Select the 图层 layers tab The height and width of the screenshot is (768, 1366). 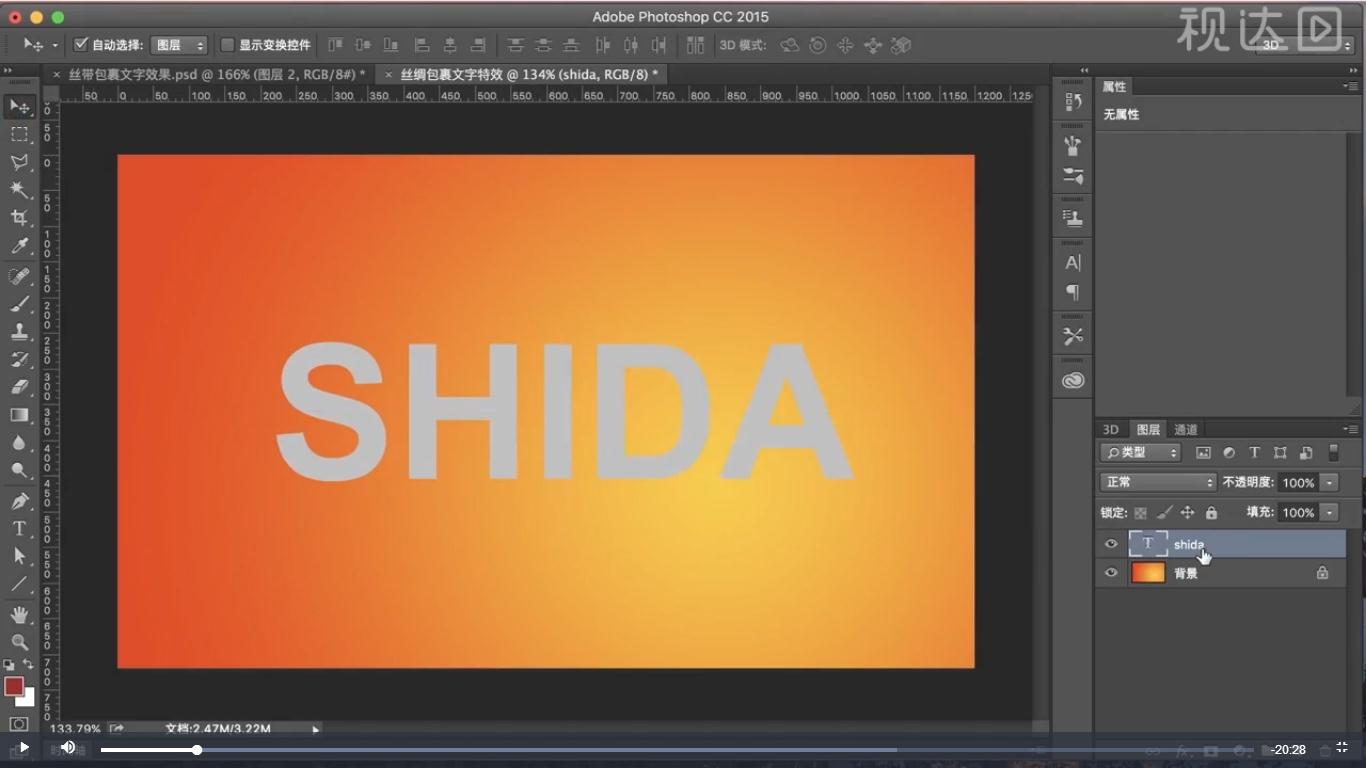tap(1148, 429)
